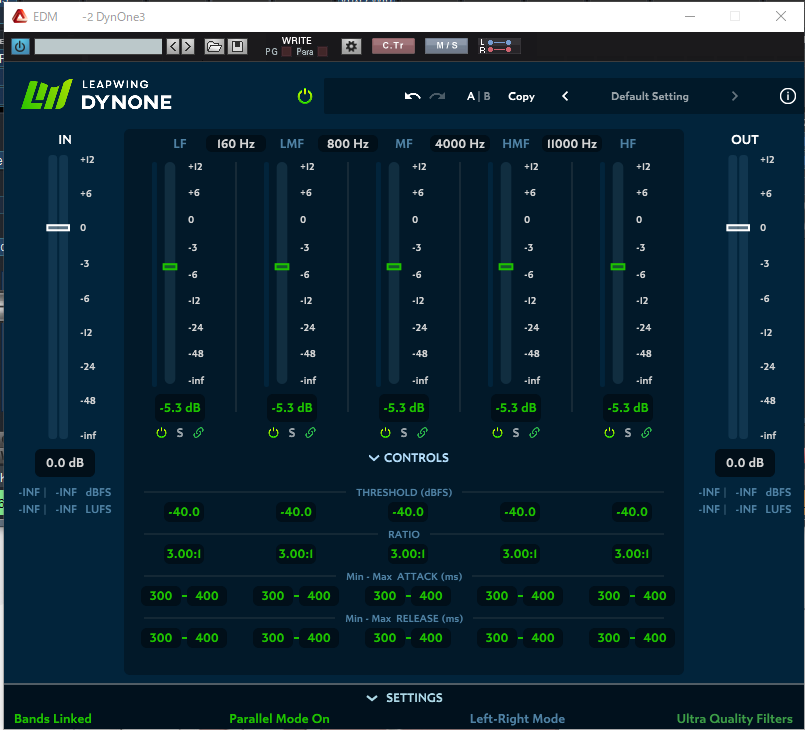This screenshot has width=805, height=730.
Task: Click the M/S button
Action: (x=446, y=46)
